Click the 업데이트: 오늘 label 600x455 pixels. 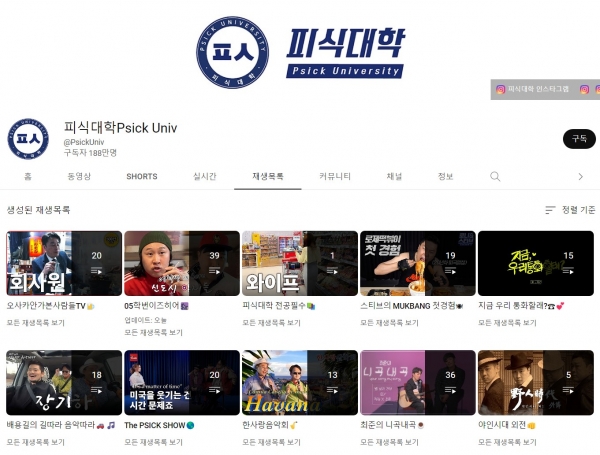(x=145, y=320)
